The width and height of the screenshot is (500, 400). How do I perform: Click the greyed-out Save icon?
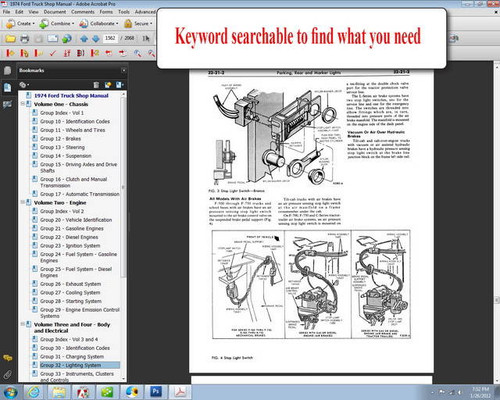(x=39, y=39)
